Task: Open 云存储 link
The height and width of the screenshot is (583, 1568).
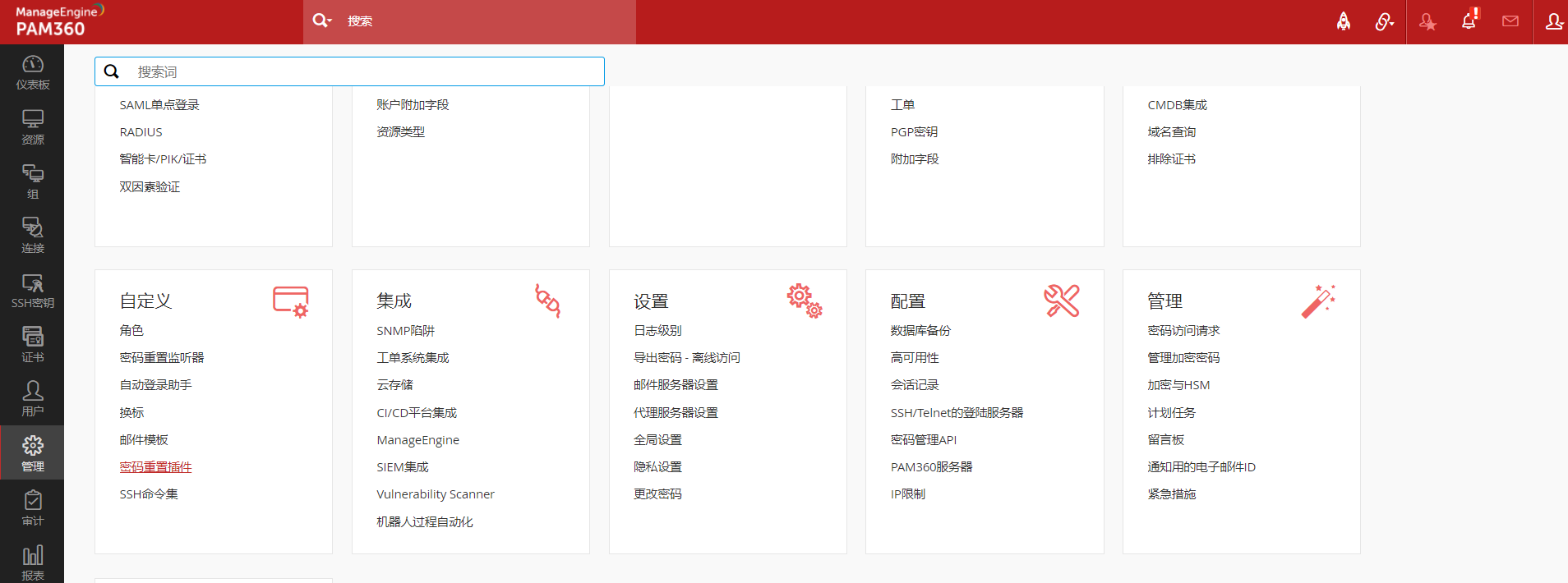Action: 394,385
